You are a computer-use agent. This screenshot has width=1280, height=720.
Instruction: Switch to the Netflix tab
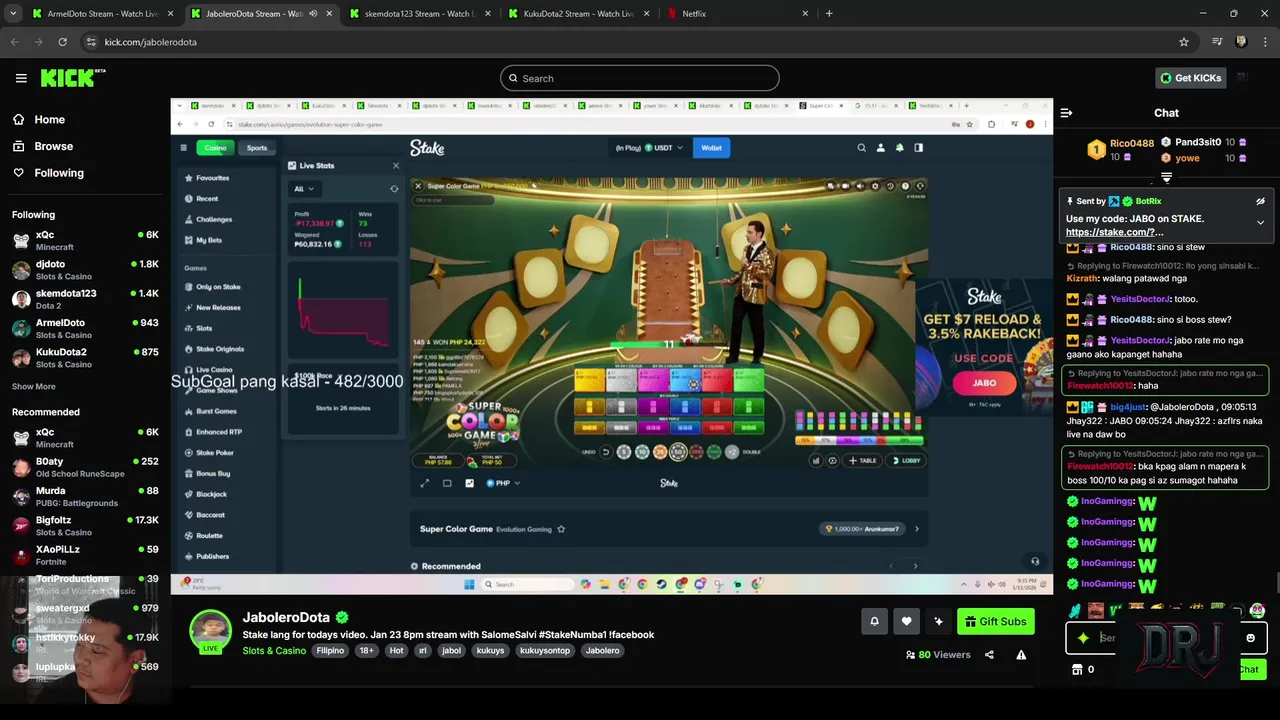pyautogui.click(x=737, y=14)
